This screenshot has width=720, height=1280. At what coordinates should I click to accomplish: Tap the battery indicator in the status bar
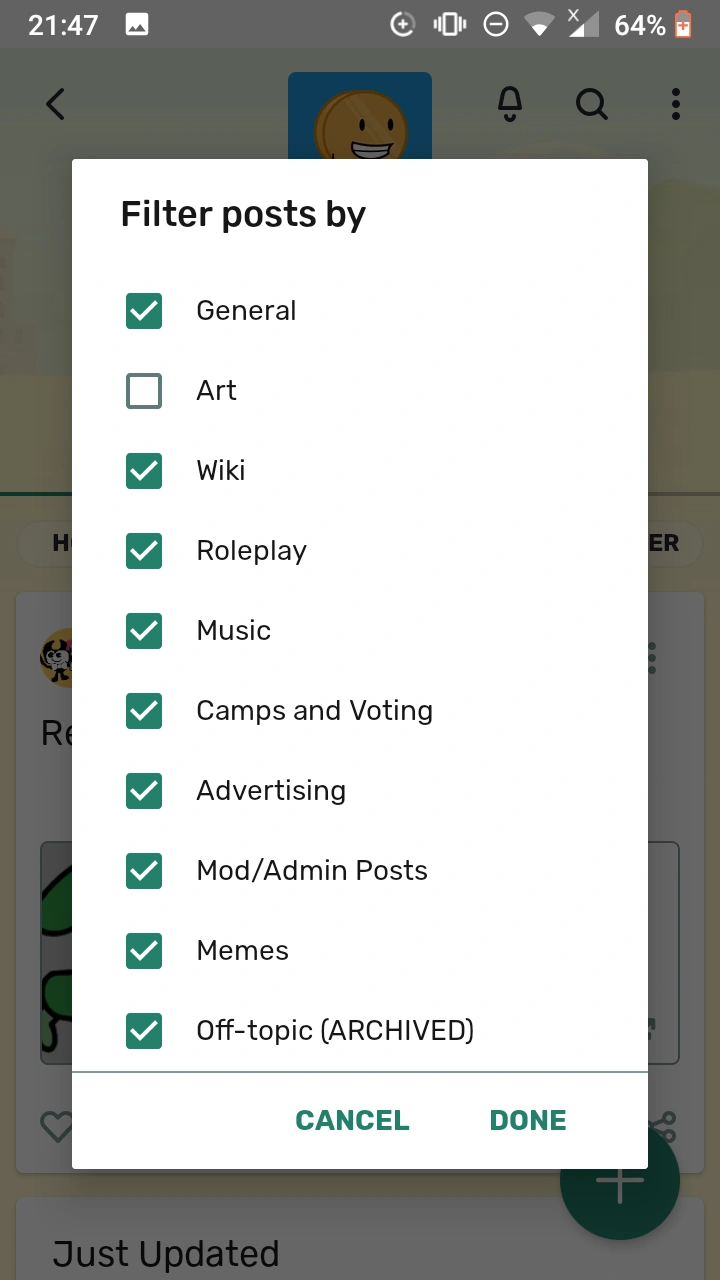(682, 22)
